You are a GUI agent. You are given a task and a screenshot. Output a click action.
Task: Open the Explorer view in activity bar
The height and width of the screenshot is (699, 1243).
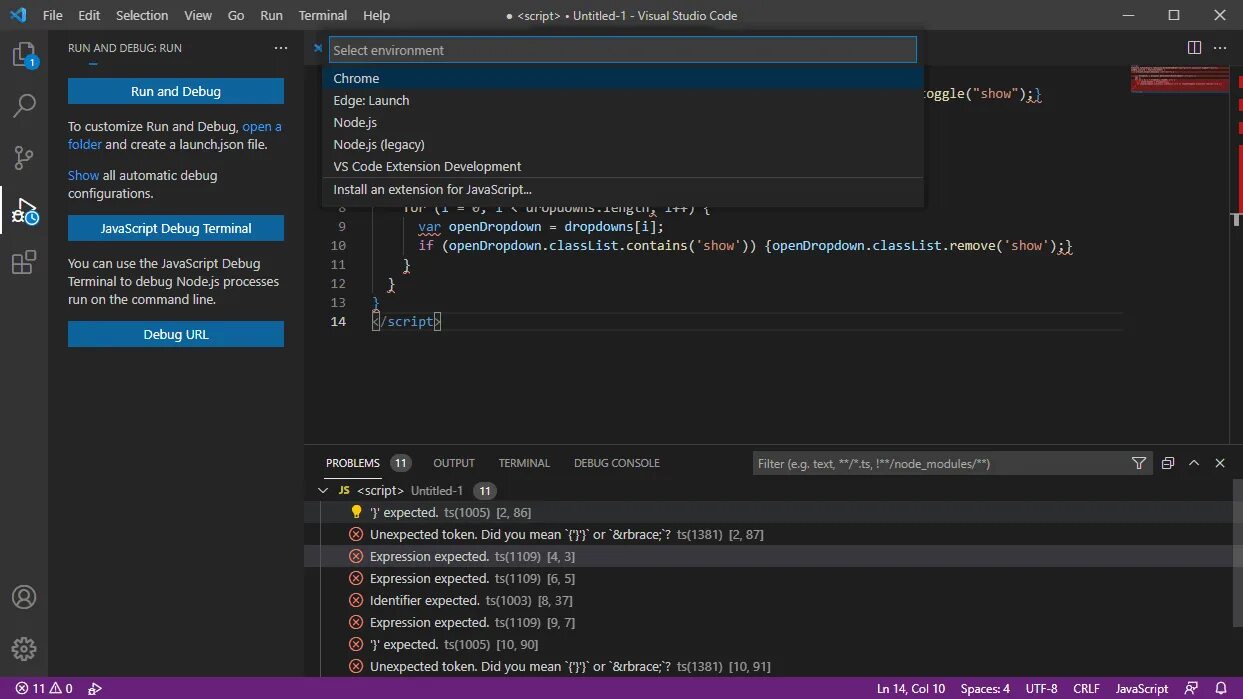(24, 55)
